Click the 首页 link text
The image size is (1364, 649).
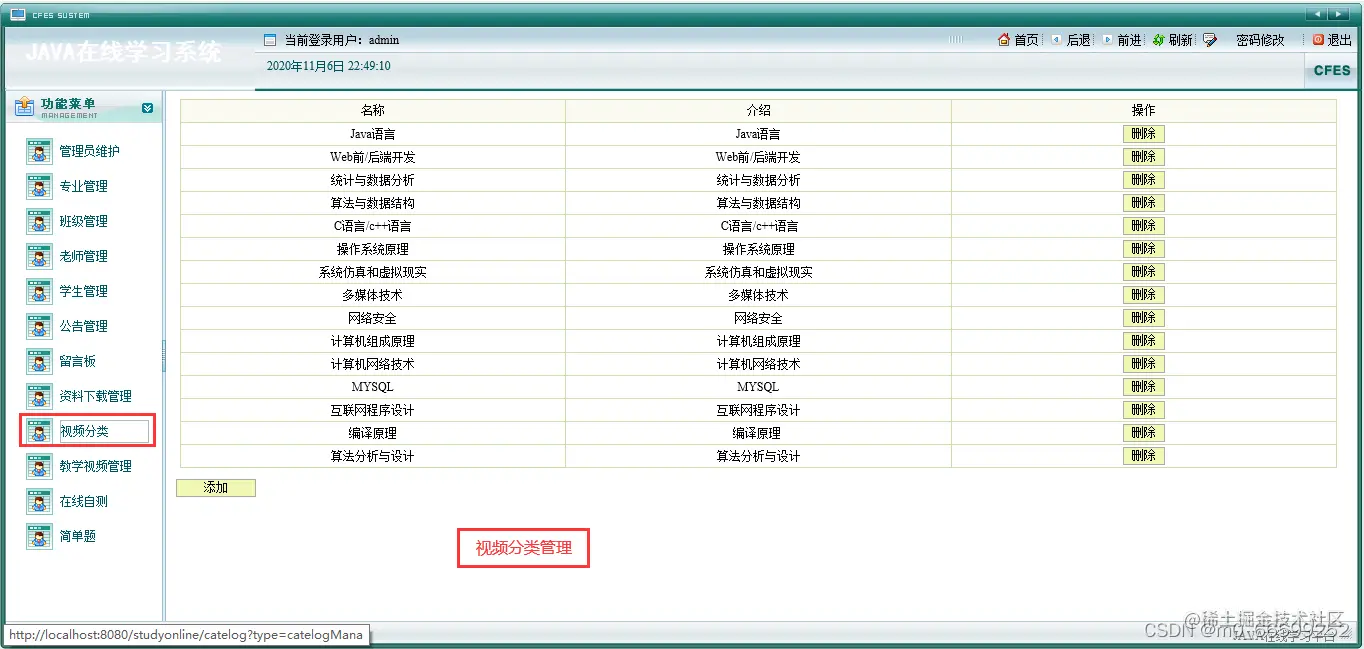click(1026, 40)
